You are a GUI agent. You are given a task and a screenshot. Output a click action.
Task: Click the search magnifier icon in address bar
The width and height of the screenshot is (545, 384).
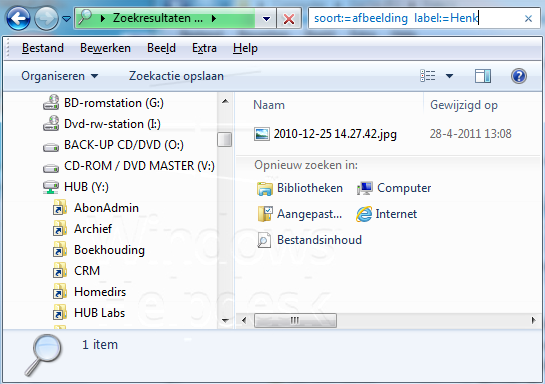[x=85, y=17]
